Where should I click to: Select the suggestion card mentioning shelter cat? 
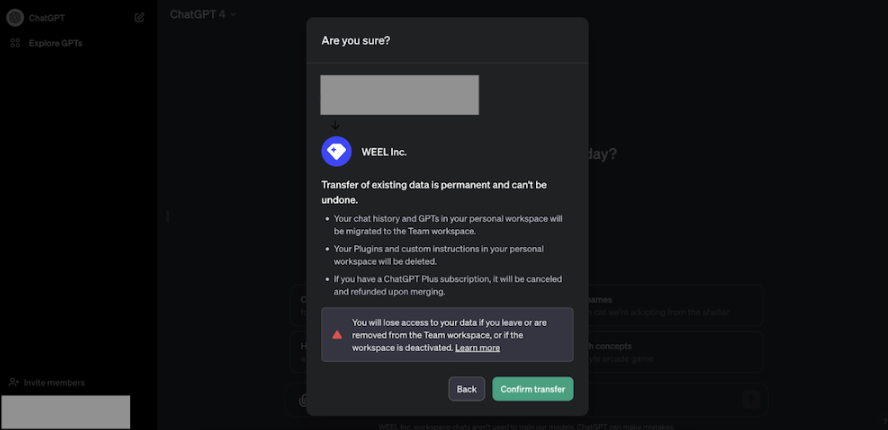coord(670,305)
